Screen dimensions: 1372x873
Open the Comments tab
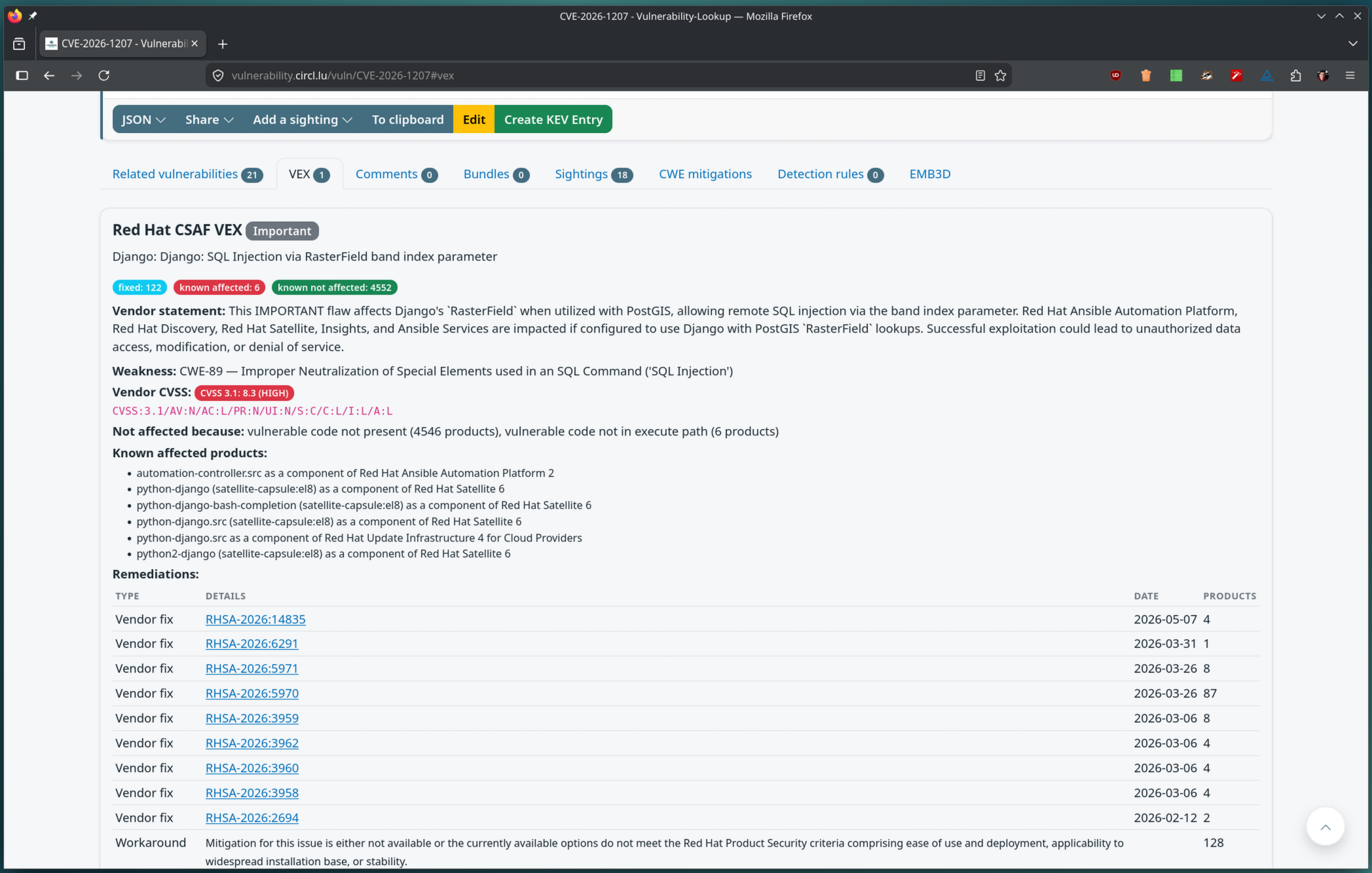[396, 174]
